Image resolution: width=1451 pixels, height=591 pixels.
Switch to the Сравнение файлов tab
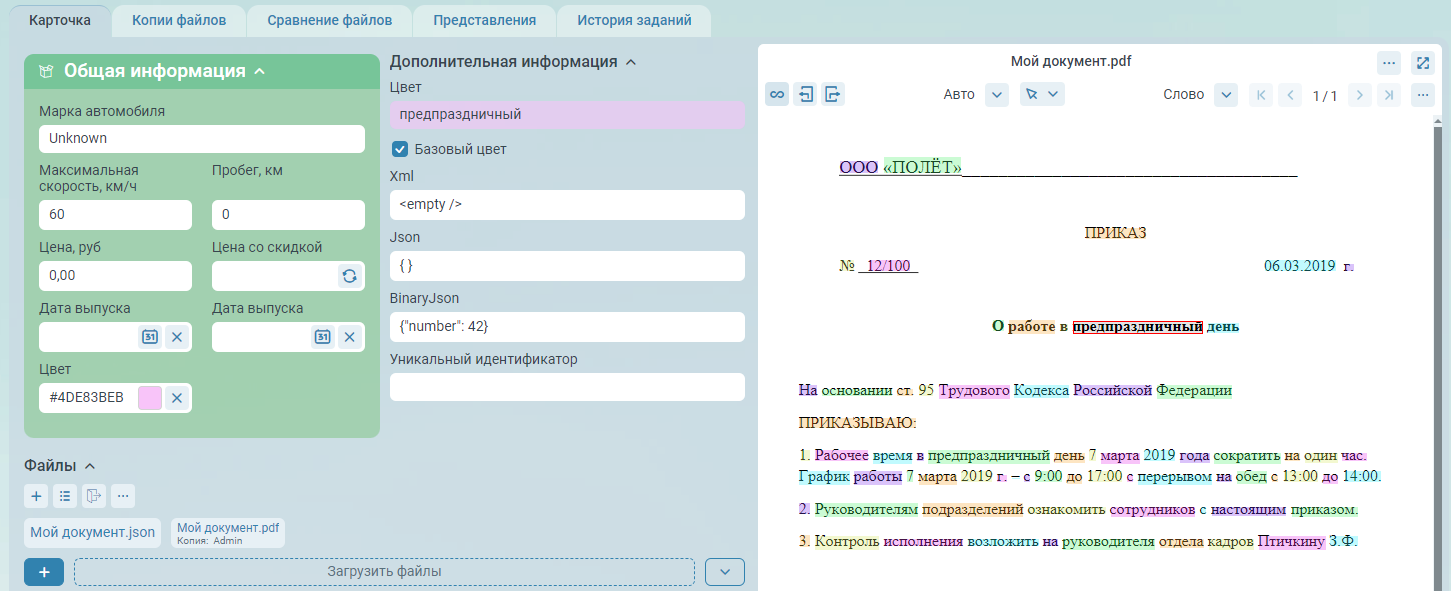[329, 20]
